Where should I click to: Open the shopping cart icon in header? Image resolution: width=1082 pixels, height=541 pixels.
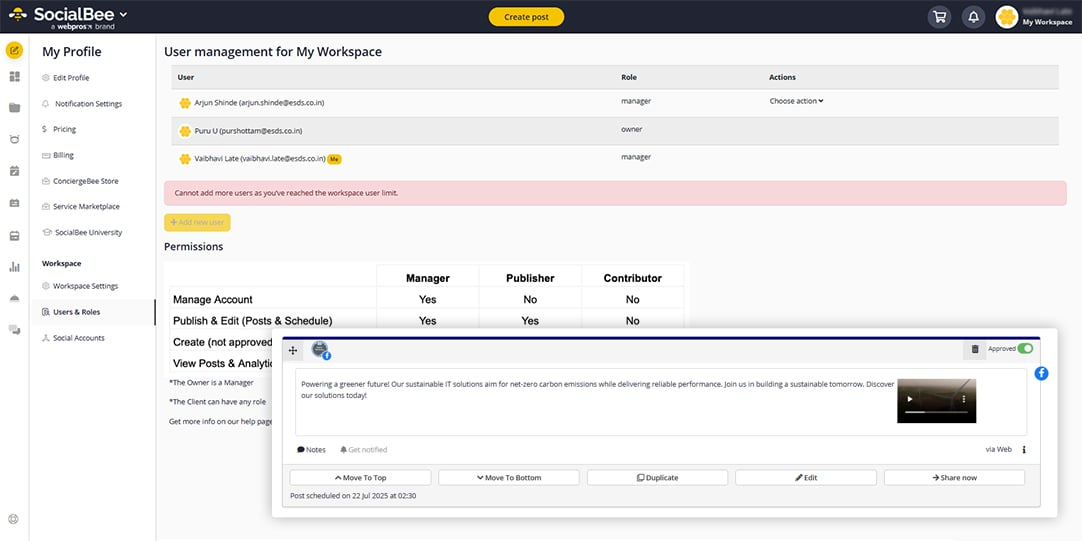click(939, 17)
